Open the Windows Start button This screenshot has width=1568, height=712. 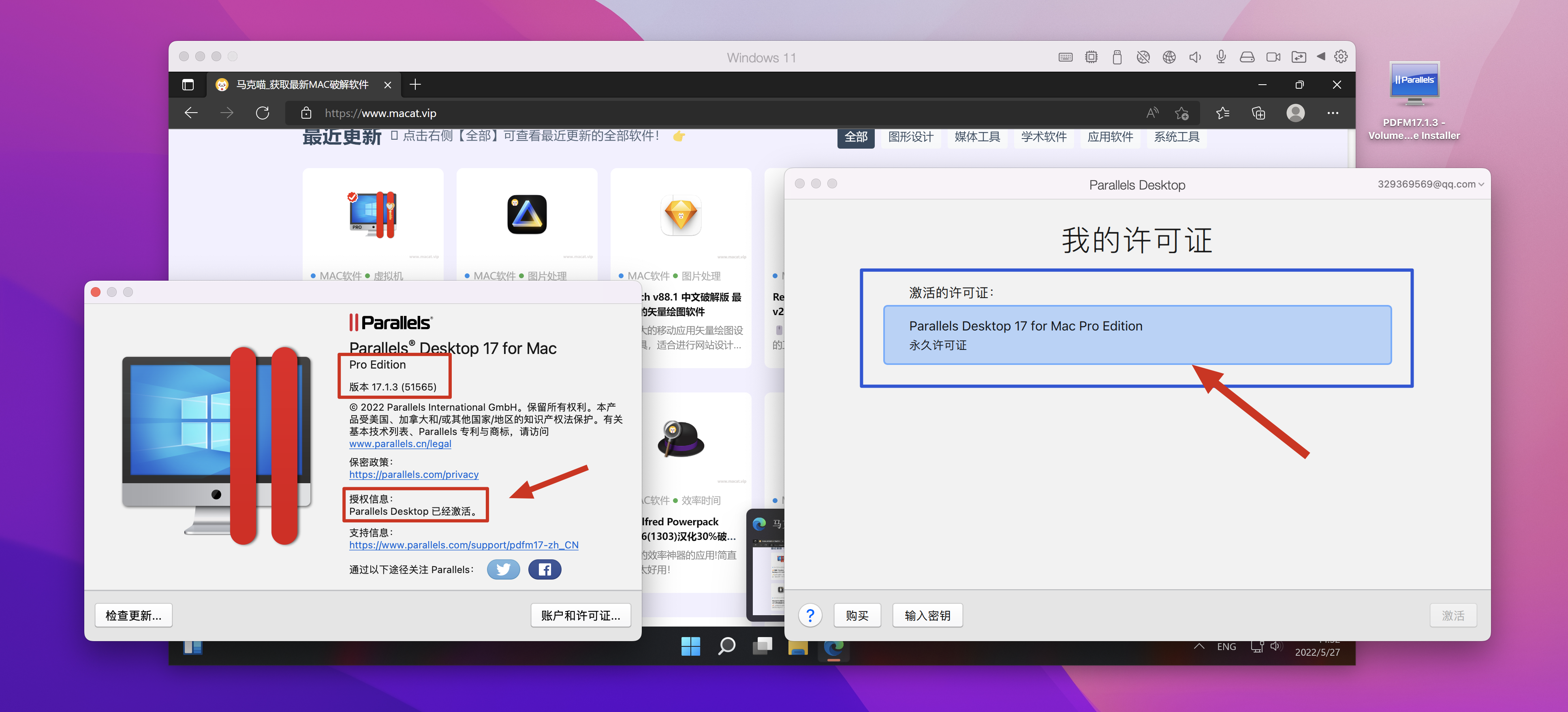pyautogui.click(x=691, y=646)
